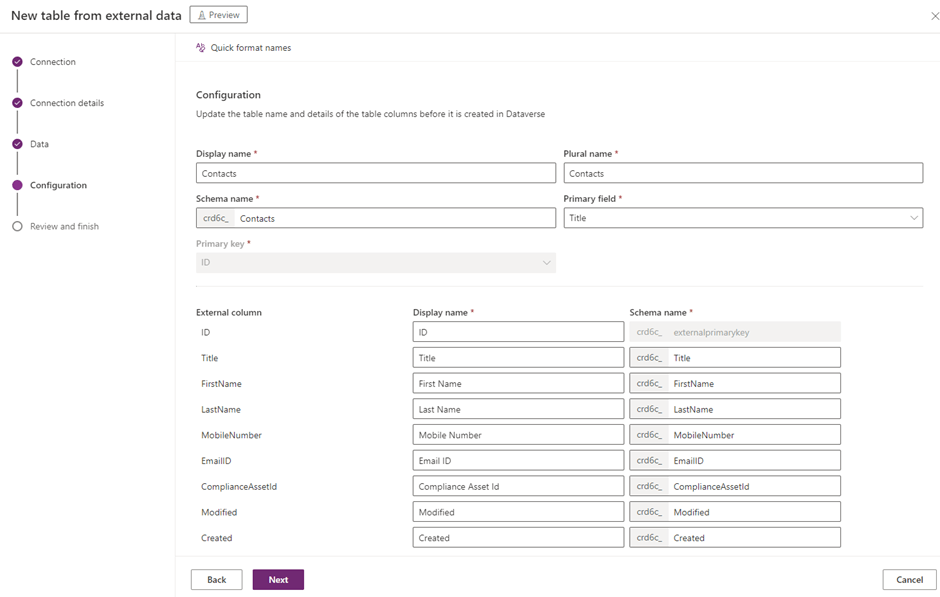This screenshot has width=940, height=597.
Task: Open the Primary field dropdown
Action: [x=742, y=218]
